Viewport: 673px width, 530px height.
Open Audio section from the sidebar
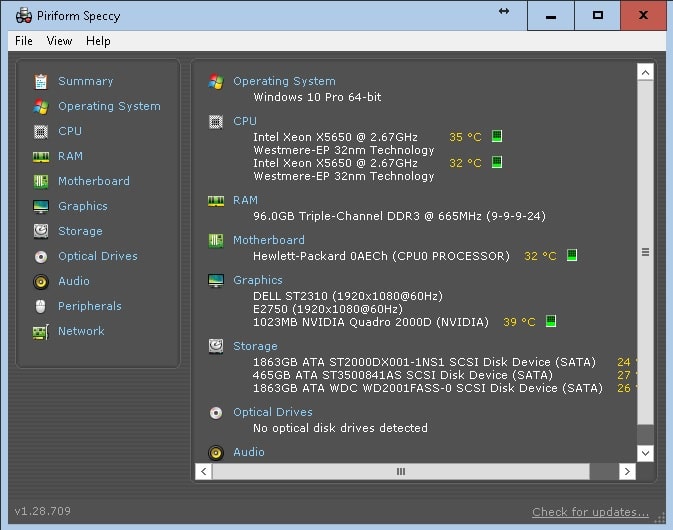[74, 281]
